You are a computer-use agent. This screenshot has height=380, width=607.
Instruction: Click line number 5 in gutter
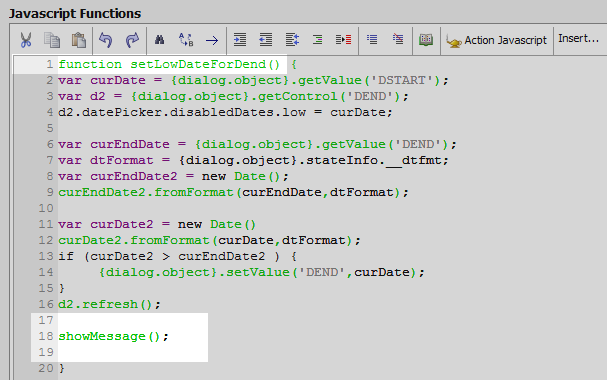point(50,128)
